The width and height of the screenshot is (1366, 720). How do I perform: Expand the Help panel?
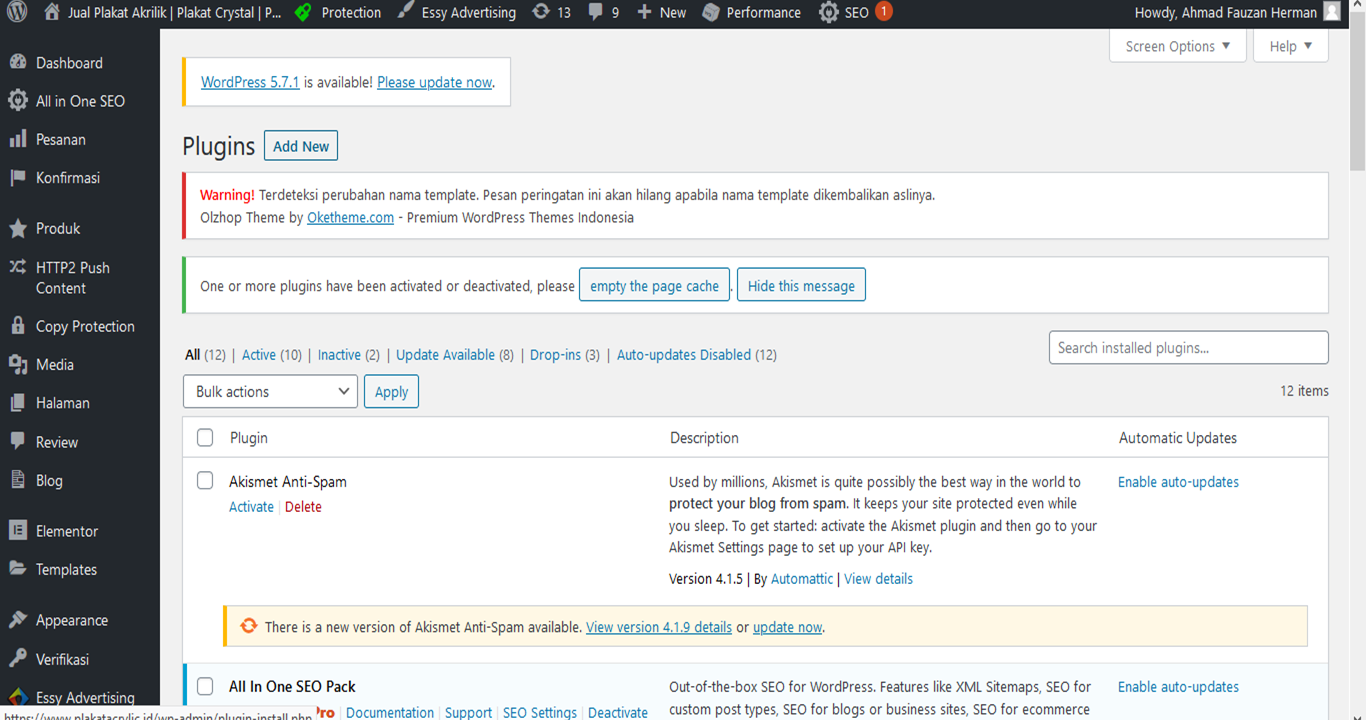tap(1291, 46)
